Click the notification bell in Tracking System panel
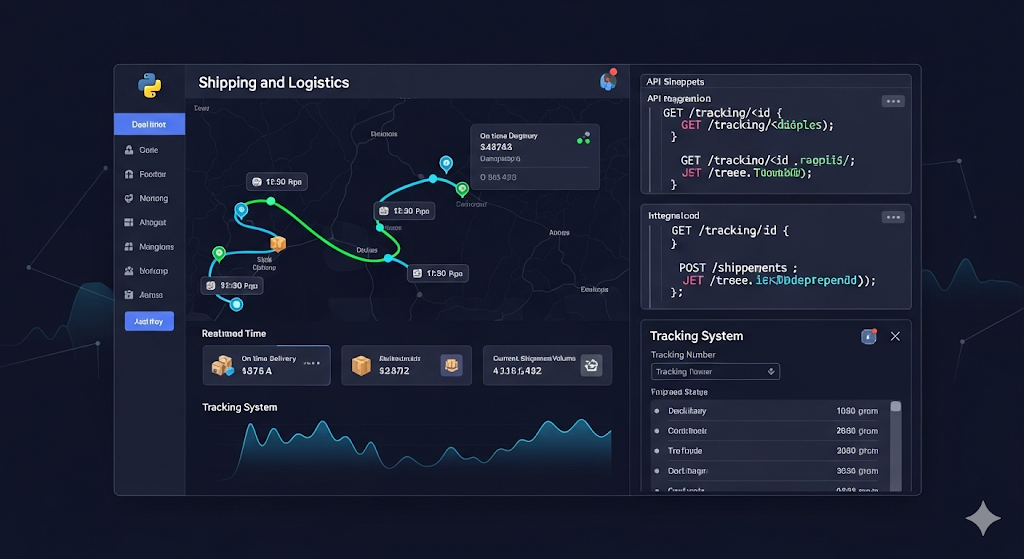Screen dimensions: 1024x559 click(869, 336)
